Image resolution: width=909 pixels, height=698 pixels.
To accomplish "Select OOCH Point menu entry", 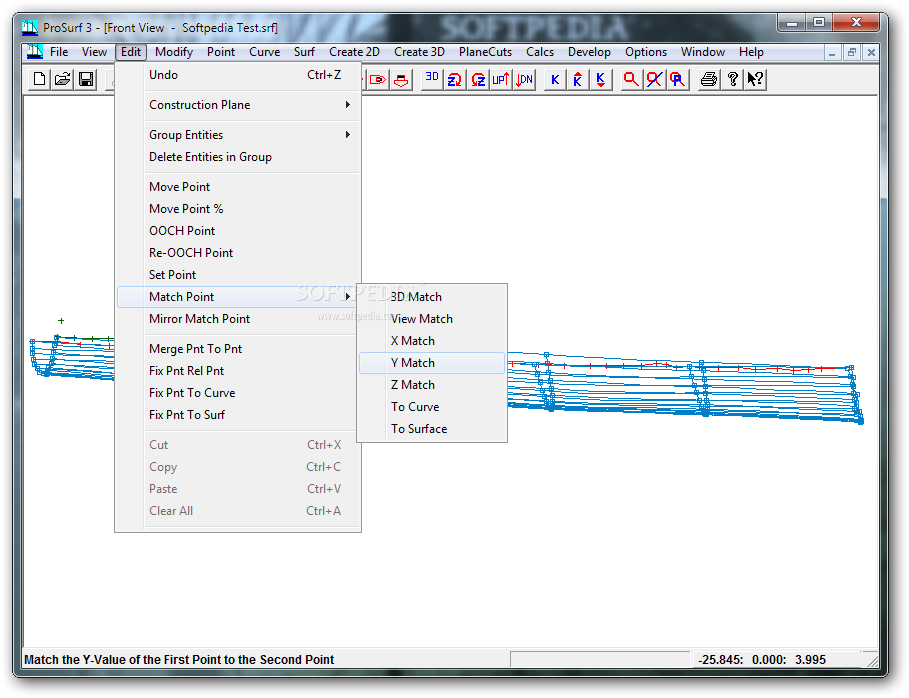I will [238, 231].
